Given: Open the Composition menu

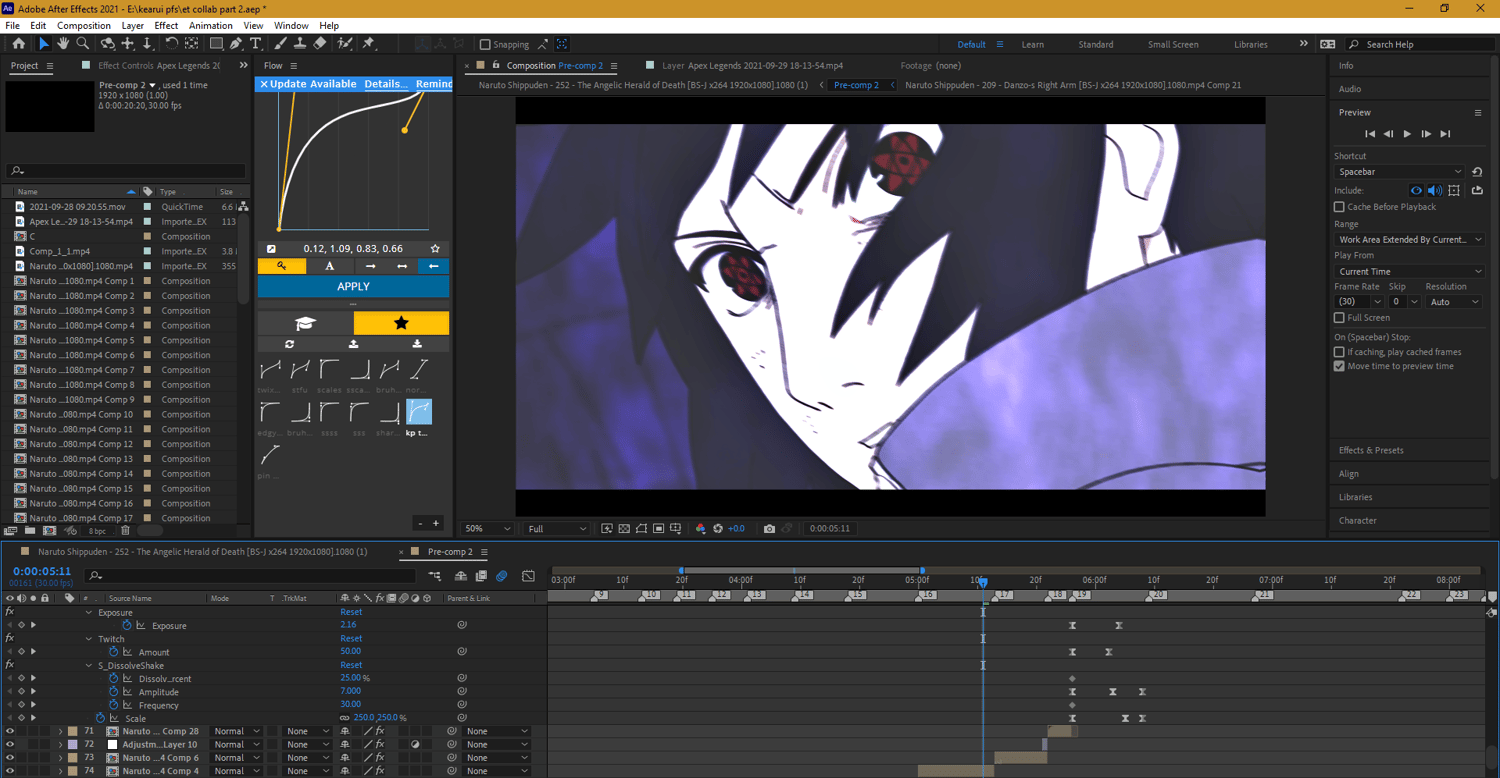Looking at the screenshot, I should (x=84, y=26).
